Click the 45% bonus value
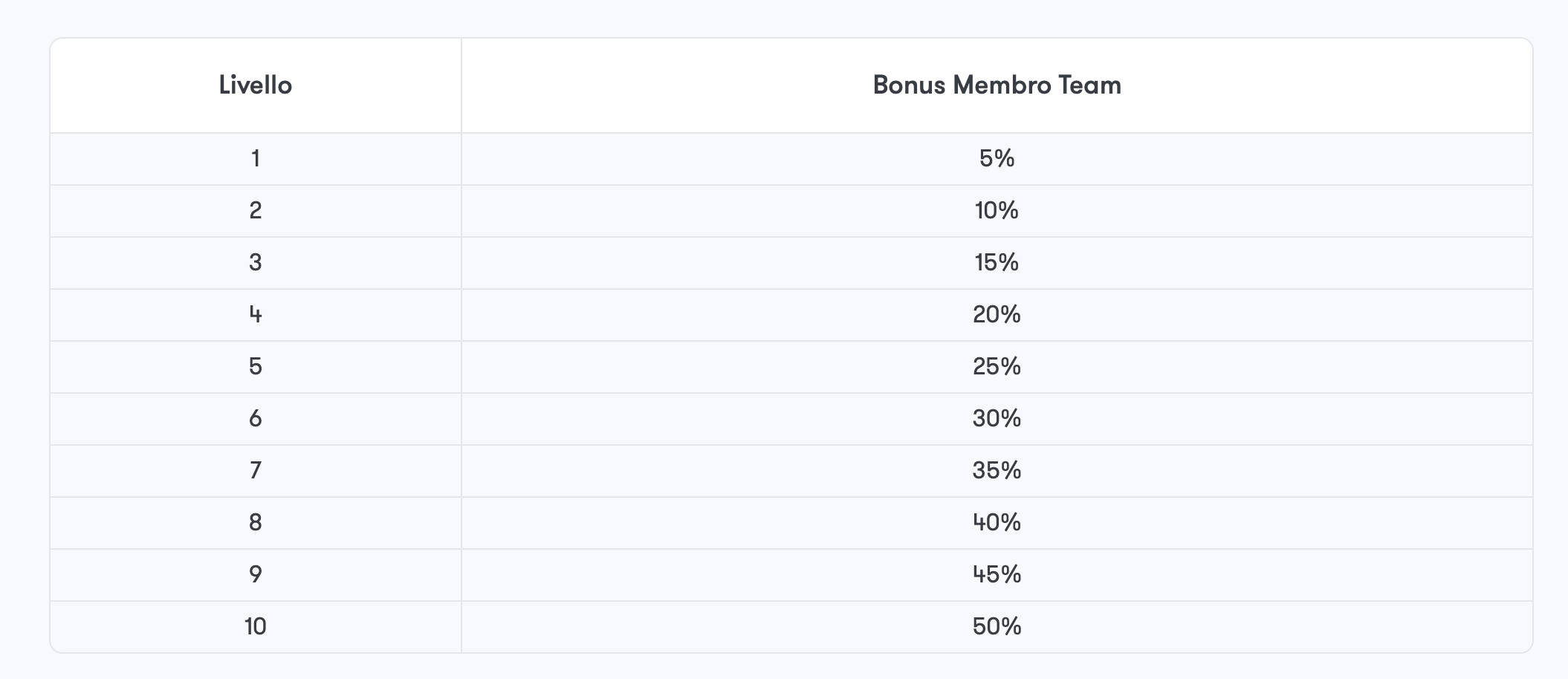This screenshot has height=679, width=1568. pos(997,575)
